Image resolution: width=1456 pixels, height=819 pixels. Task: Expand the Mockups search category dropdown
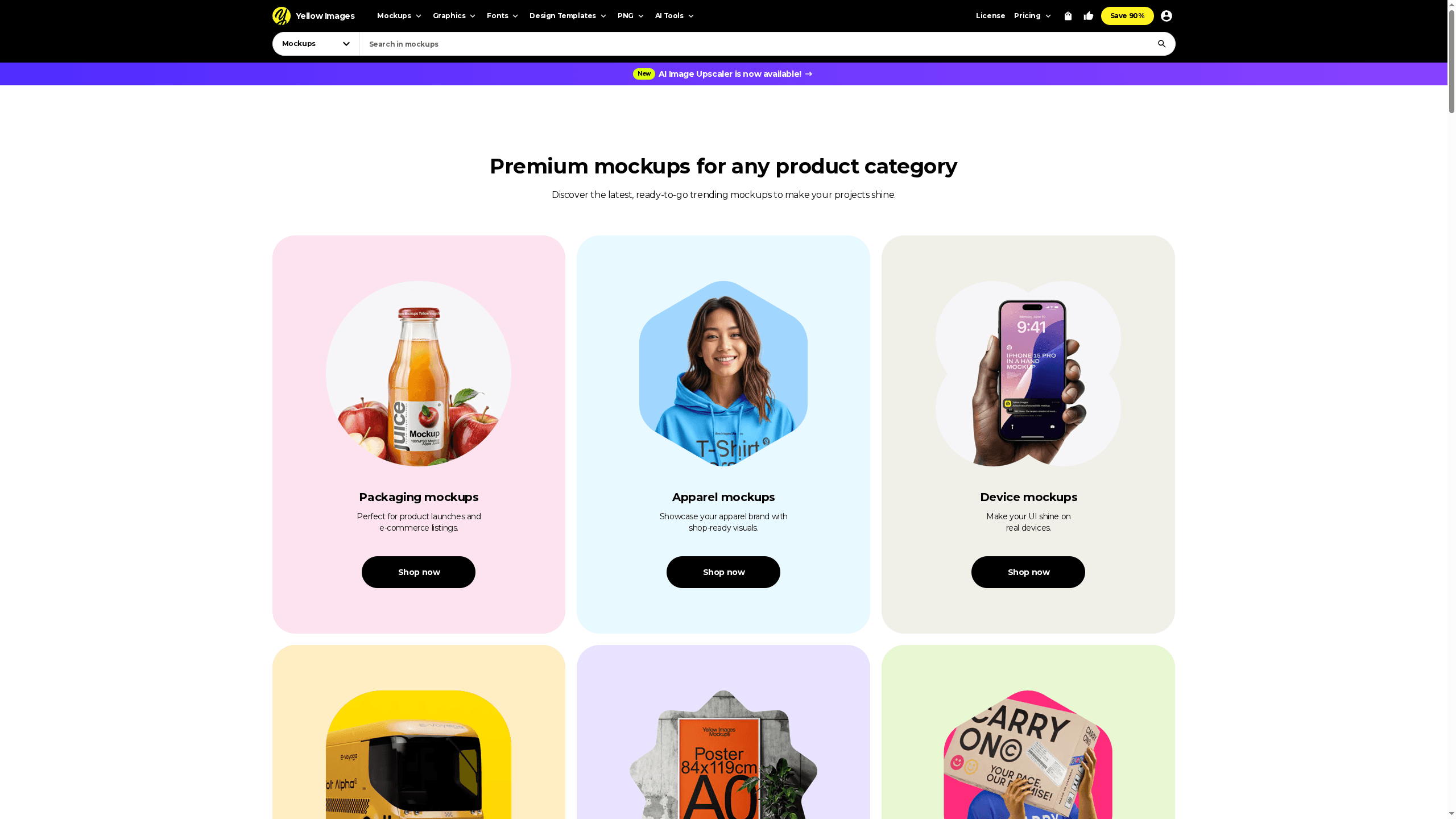[316, 44]
